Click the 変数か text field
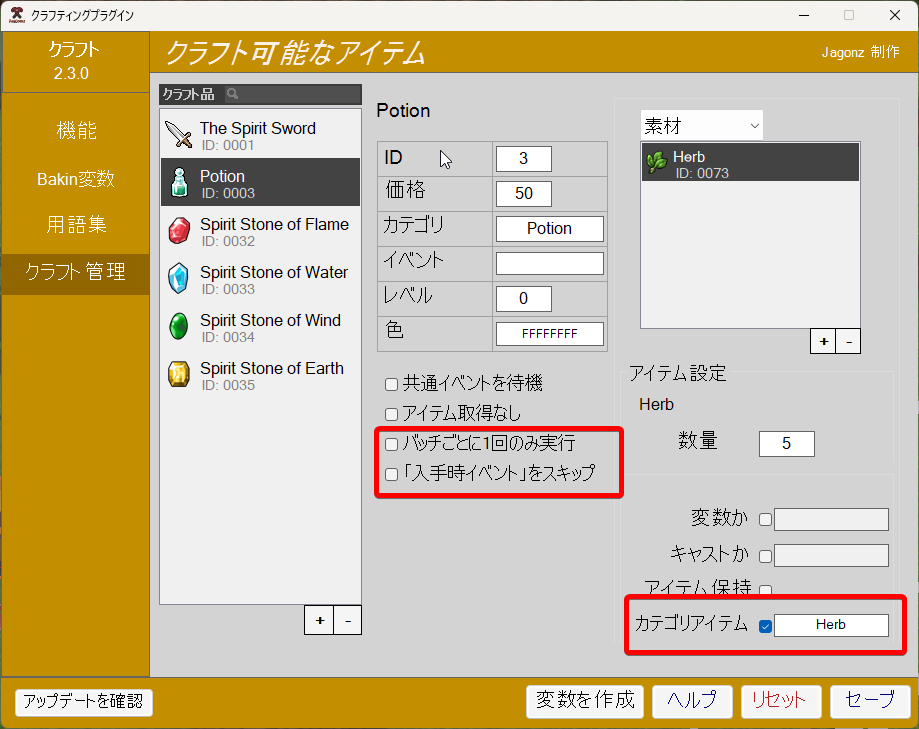Screen dimensions: 919x729 [831, 520]
